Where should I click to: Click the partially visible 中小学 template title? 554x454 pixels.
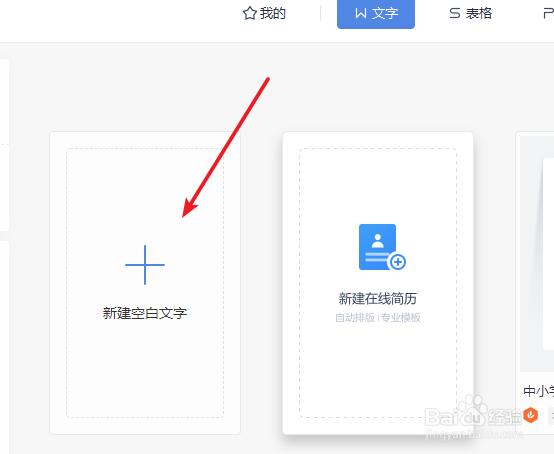[538, 391]
